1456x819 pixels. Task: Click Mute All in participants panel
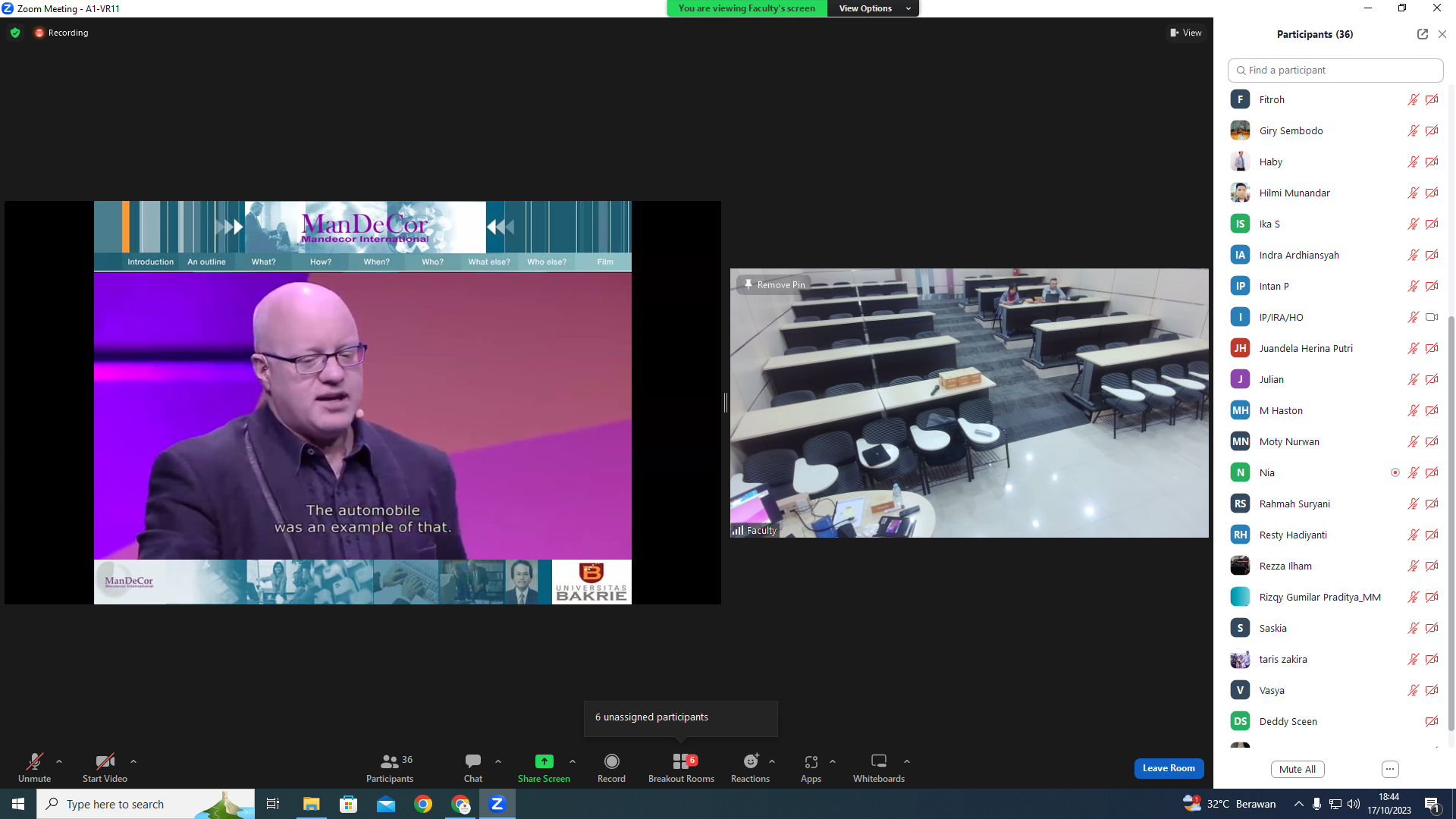(x=1298, y=769)
